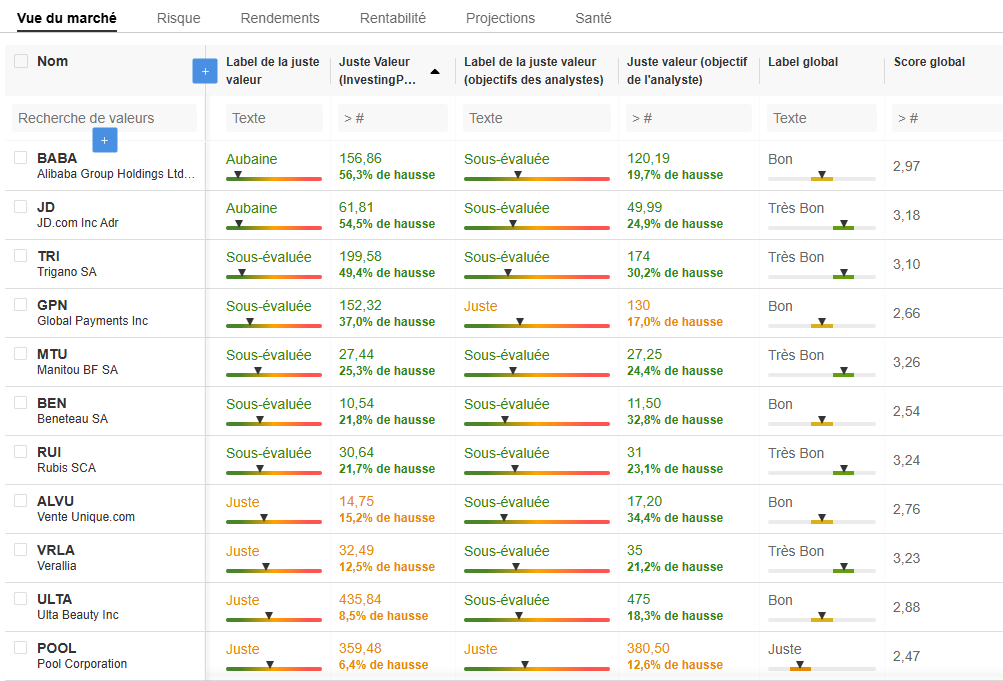Click JD's Très Bon global label gauge
The height and width of the screenshot is (681, 1003).
point(821,226)
